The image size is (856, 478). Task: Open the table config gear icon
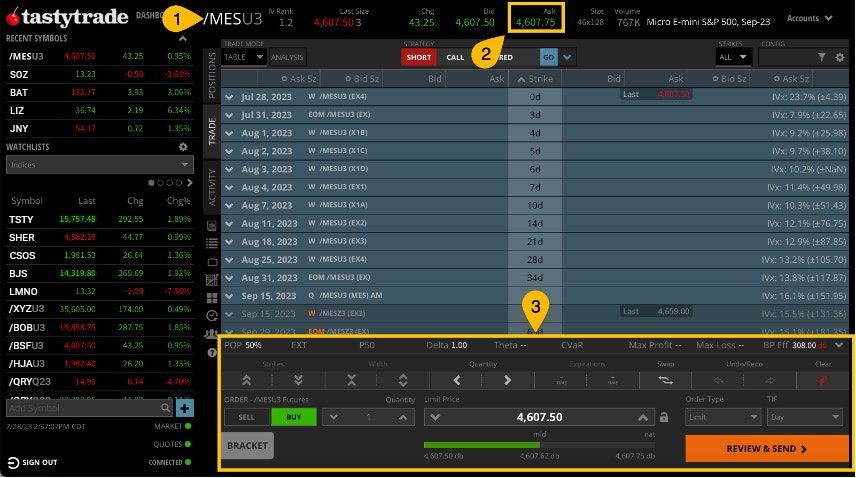click(x=840, y=57)
